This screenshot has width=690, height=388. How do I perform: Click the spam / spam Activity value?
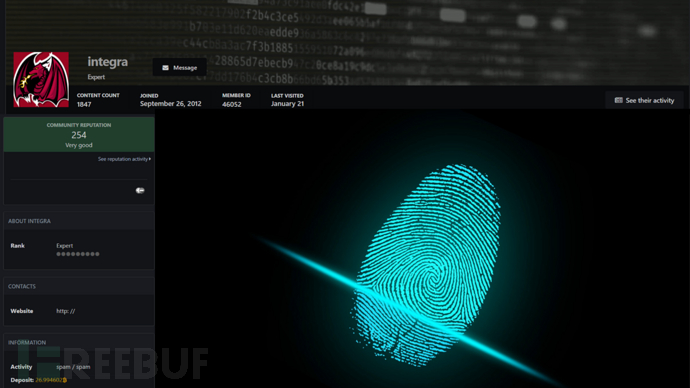73,367
